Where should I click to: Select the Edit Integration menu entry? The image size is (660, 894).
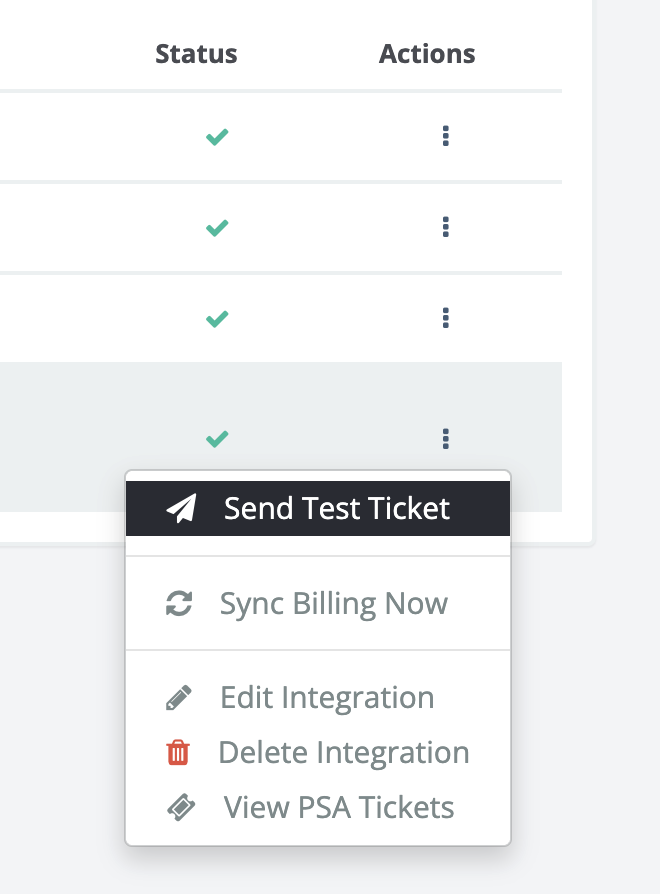point(327,698)
